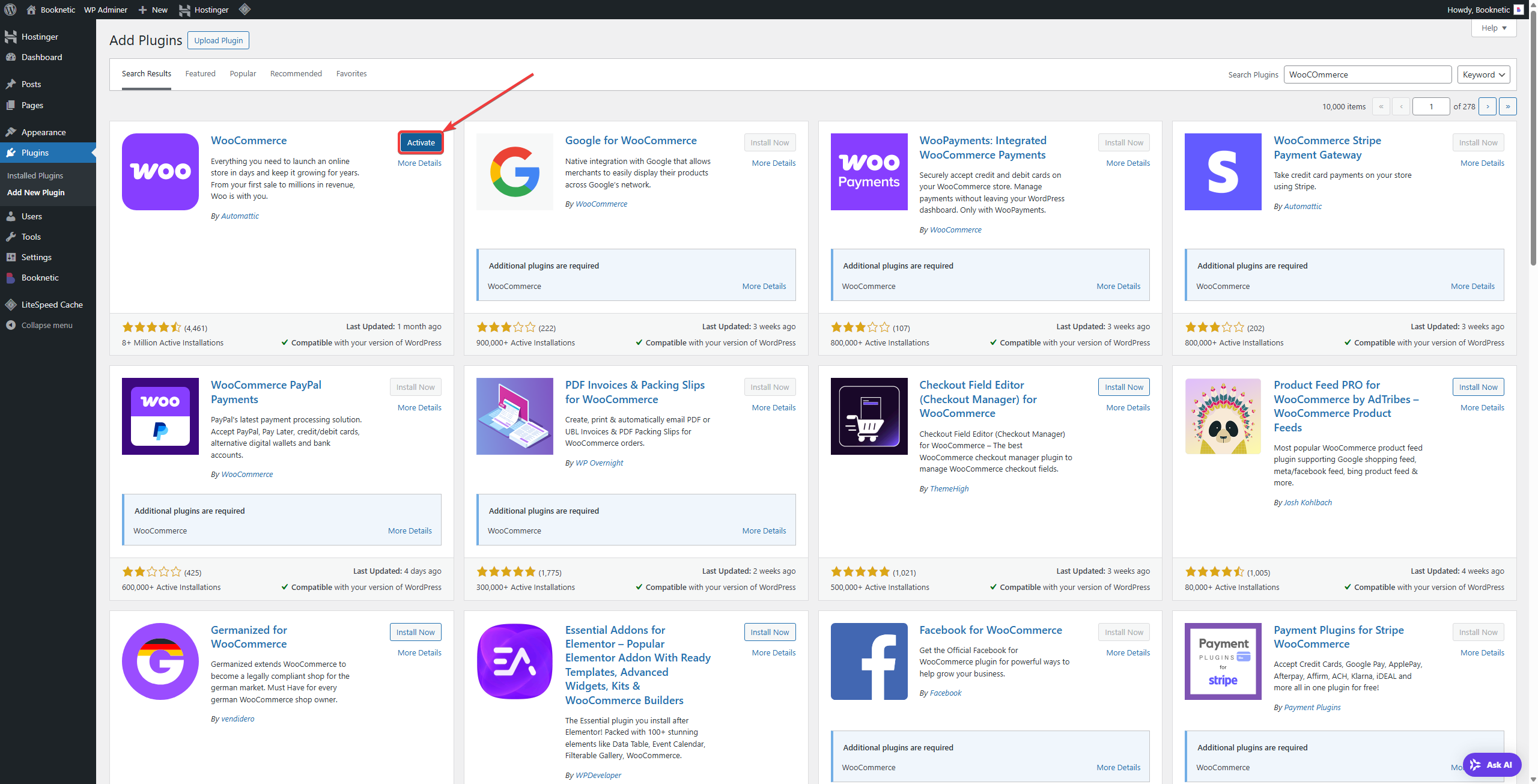The image size is (1538, 784).
Task: Switch to the Featured tab
Action: click(200, 73)
